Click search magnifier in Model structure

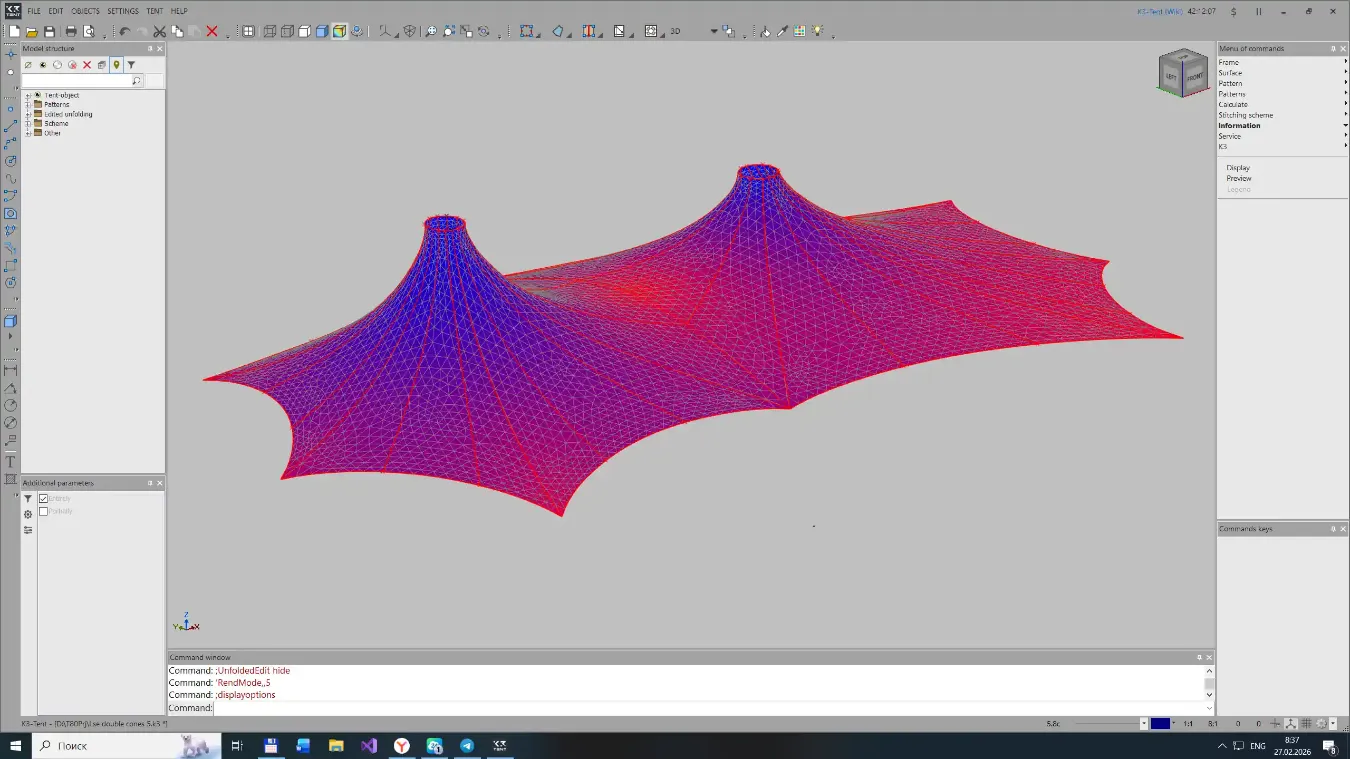tap(137, 80)
